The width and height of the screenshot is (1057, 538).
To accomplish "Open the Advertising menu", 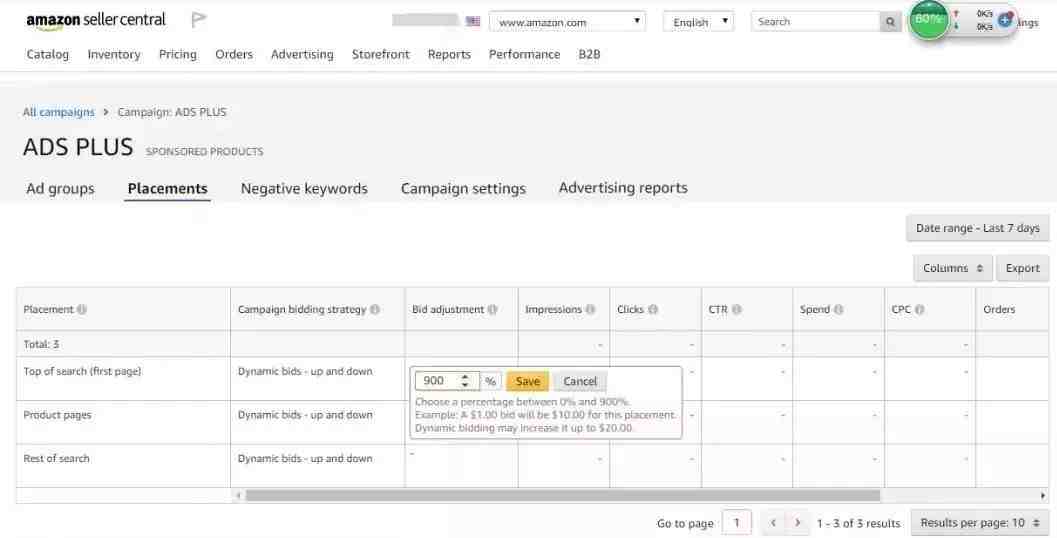I will tap(302, 55).
